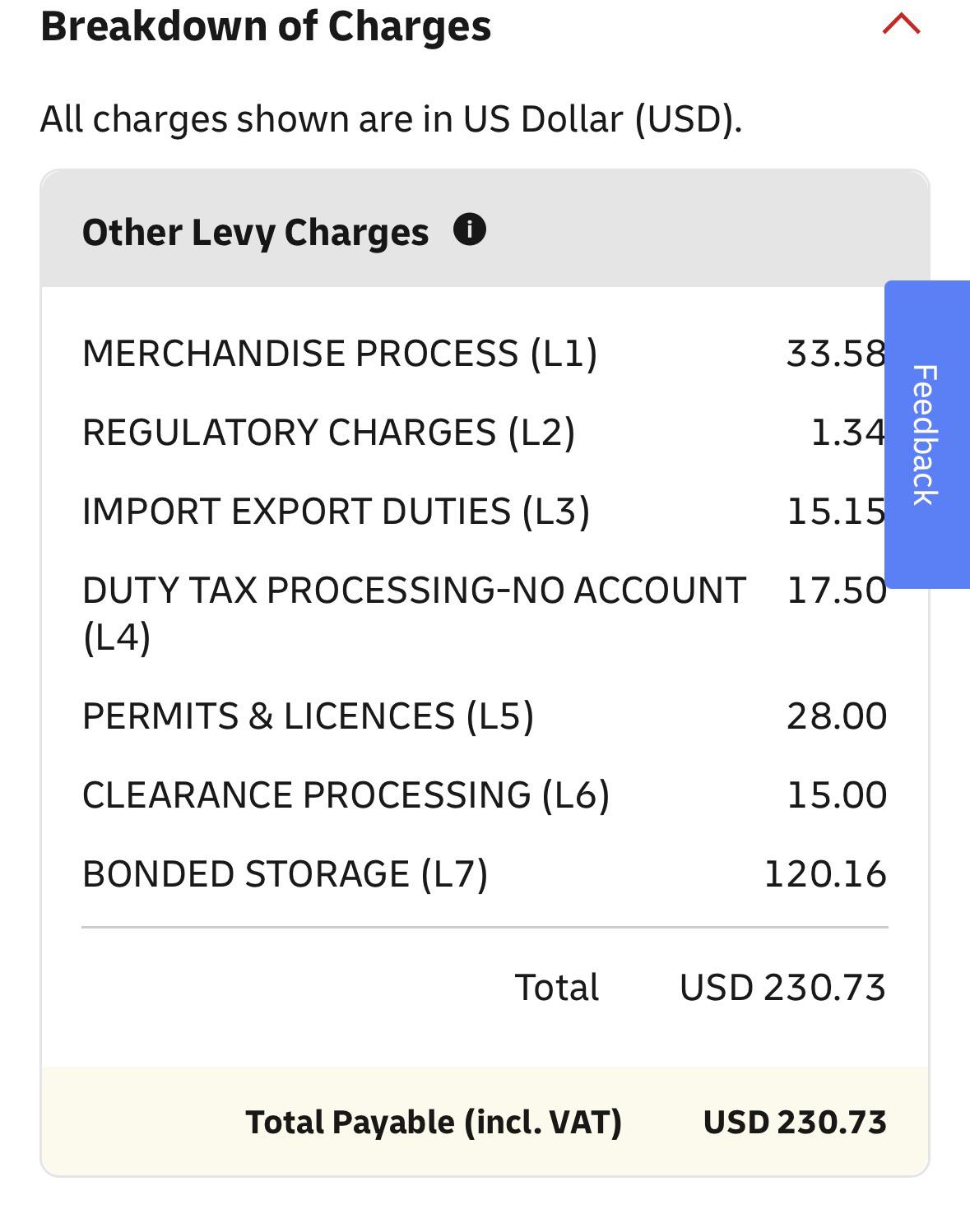Viewport: 970px width, 1232px height.
Task: Select the Total Payable (incl. VAT) label
Action: (x=434, y=1123)
